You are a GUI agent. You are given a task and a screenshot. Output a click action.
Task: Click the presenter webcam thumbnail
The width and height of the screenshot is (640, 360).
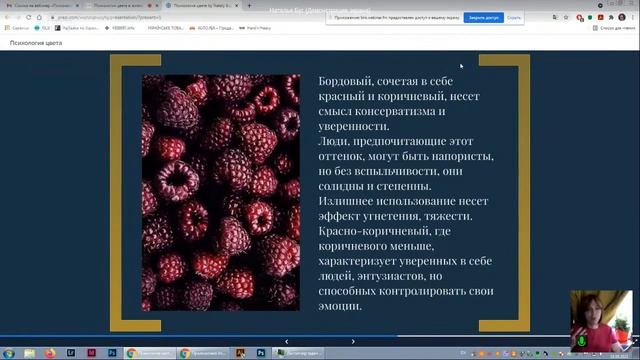coord(601,321)
